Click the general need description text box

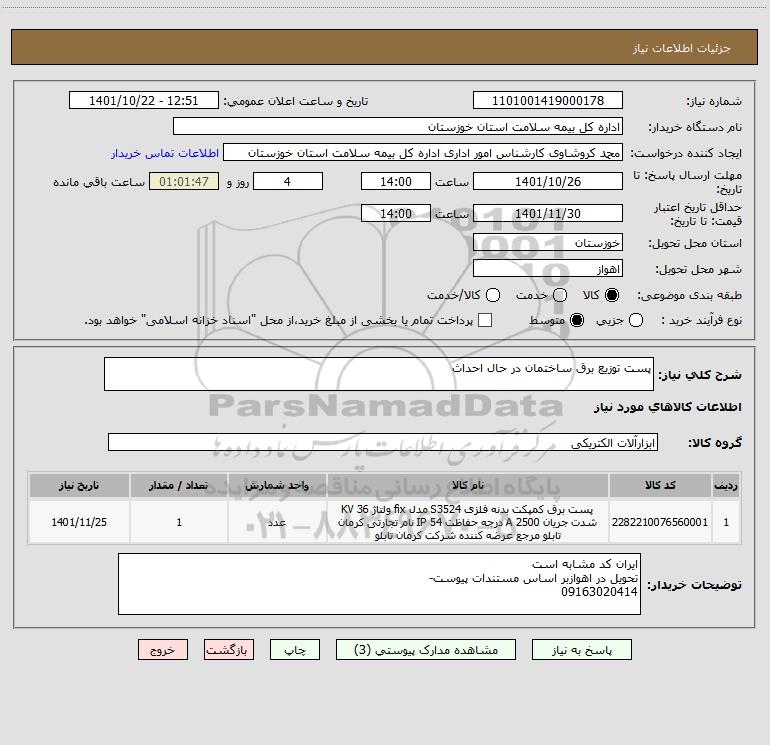pyautogui.click(x=379, y=374)
